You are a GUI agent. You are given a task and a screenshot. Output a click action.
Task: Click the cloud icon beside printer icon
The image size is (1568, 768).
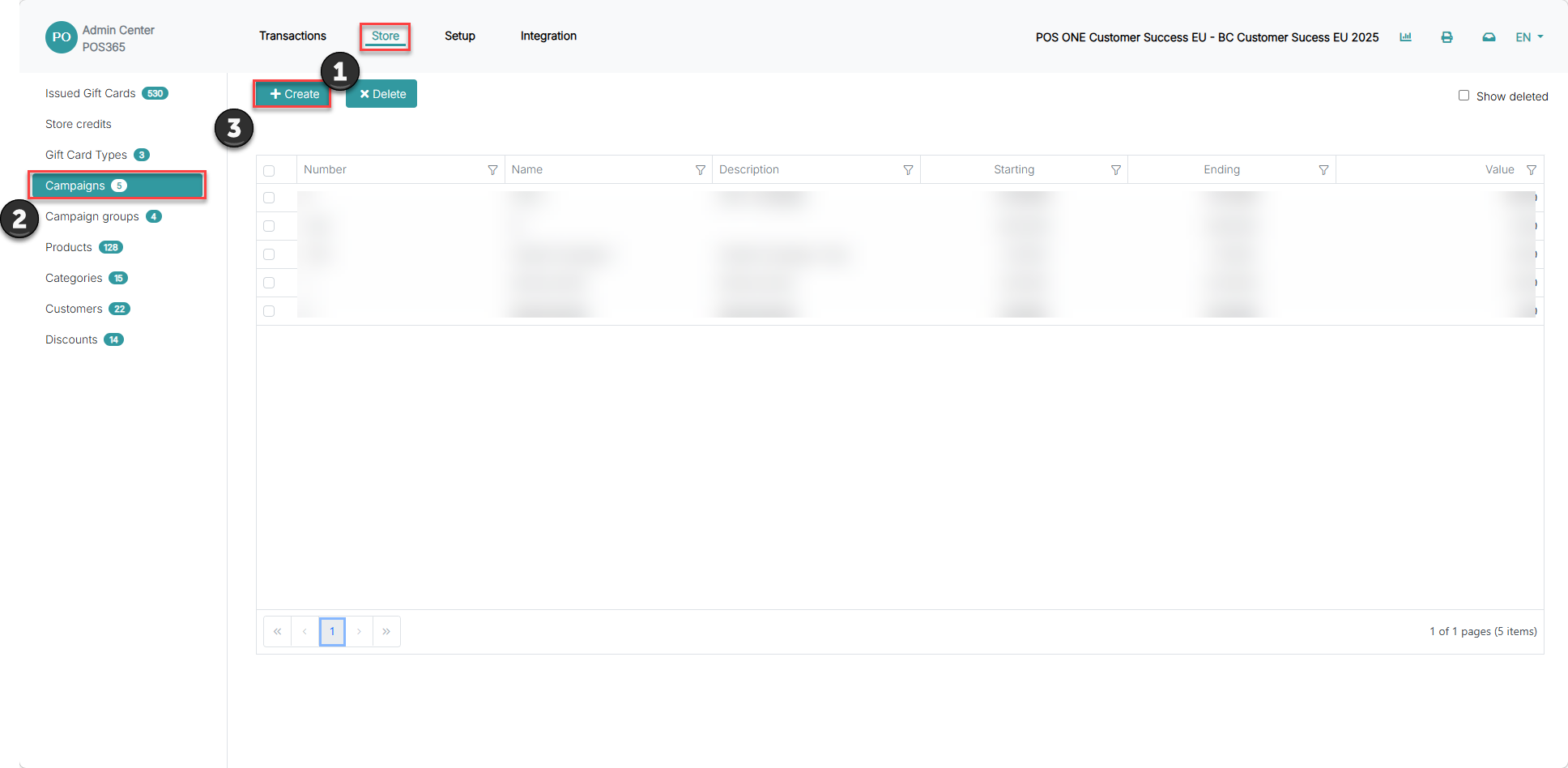tap(1489, 37)
